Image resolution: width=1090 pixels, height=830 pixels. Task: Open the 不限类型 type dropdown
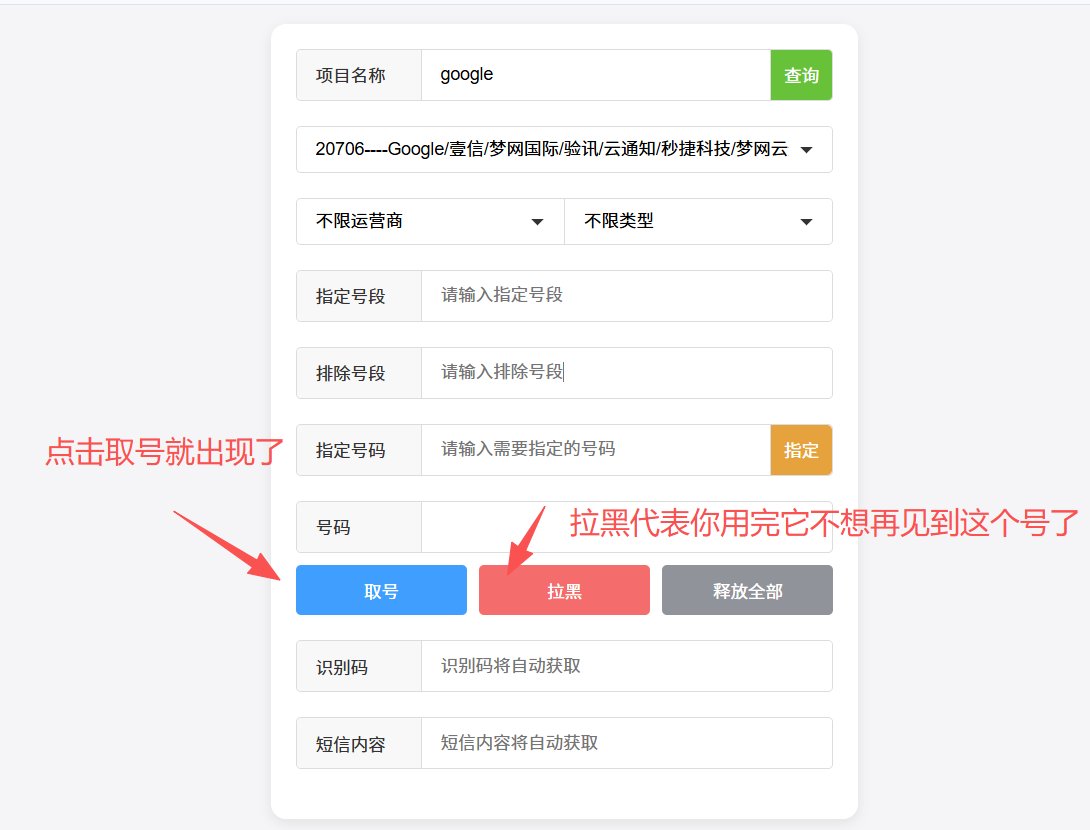[698, 221]
